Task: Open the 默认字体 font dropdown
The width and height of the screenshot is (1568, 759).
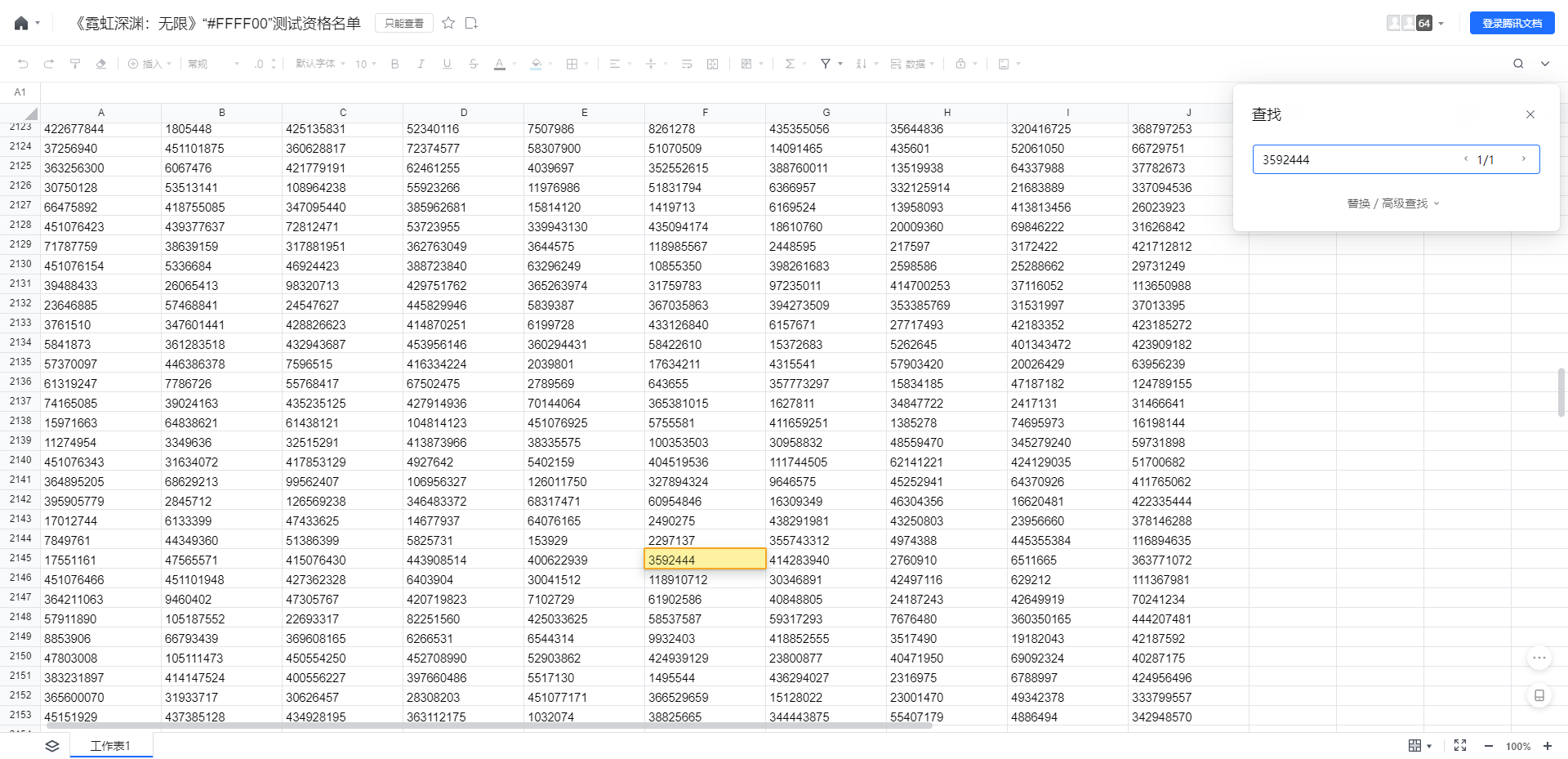Action: tap(320, 64)
